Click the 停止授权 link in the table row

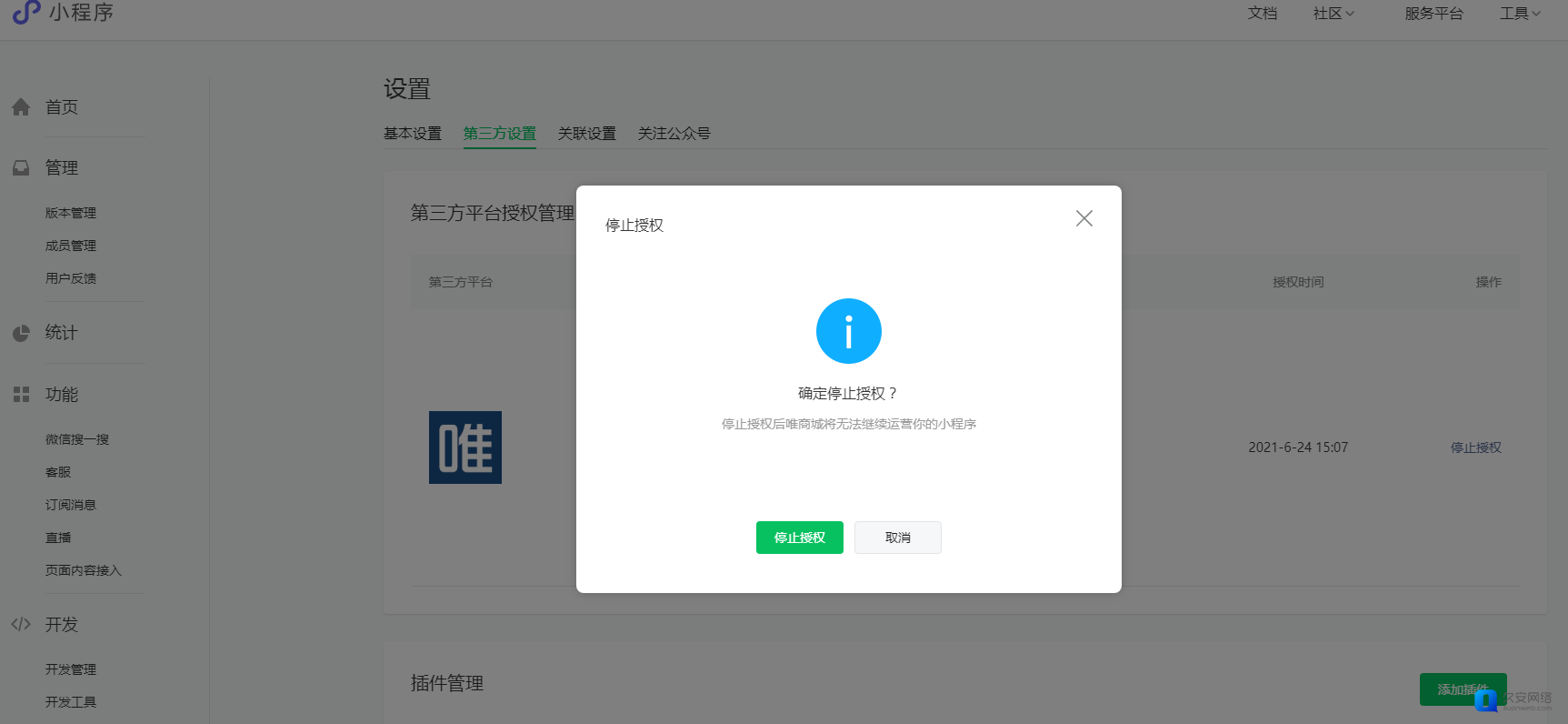(x=1476, y=447)
